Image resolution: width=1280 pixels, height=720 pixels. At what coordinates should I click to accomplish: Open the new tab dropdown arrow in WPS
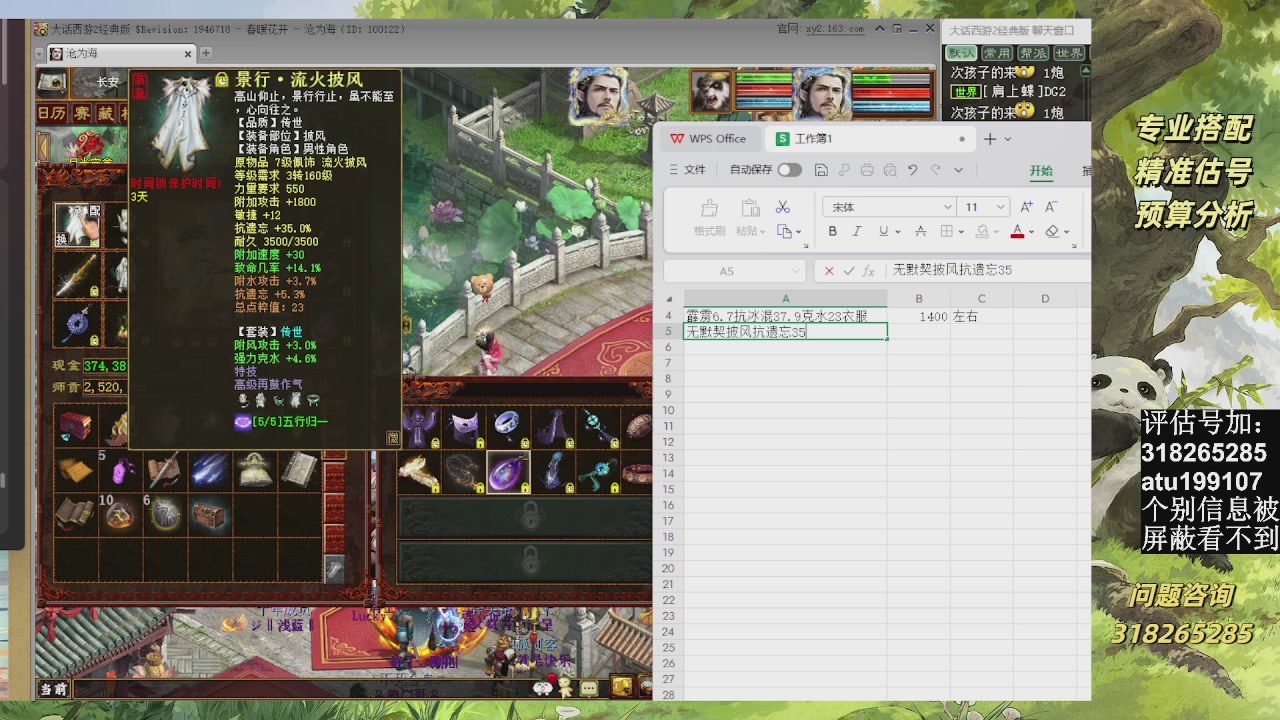coord(1007,139)
